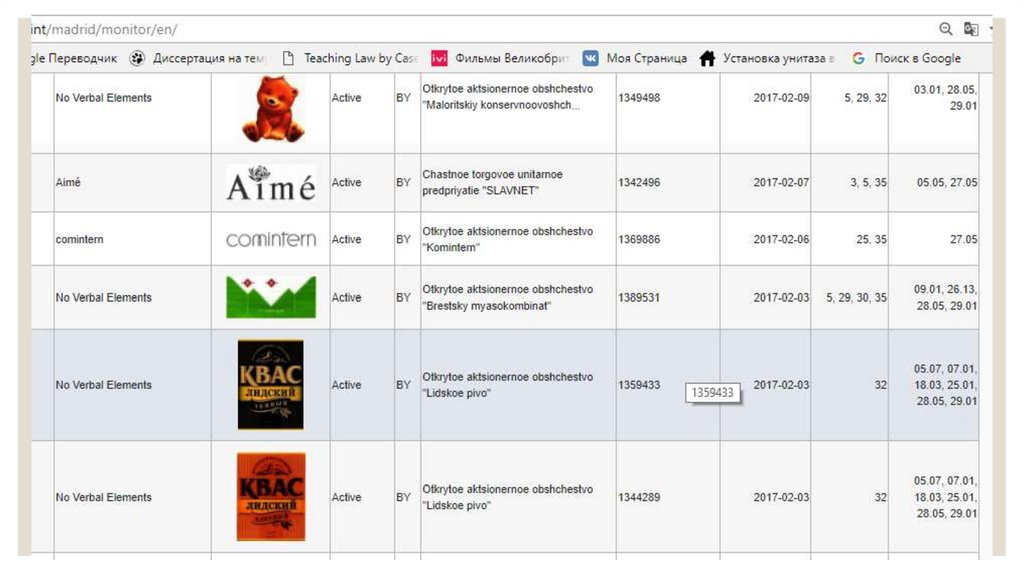
Task: Select registration number 1342496
Action: coord(639,182)
